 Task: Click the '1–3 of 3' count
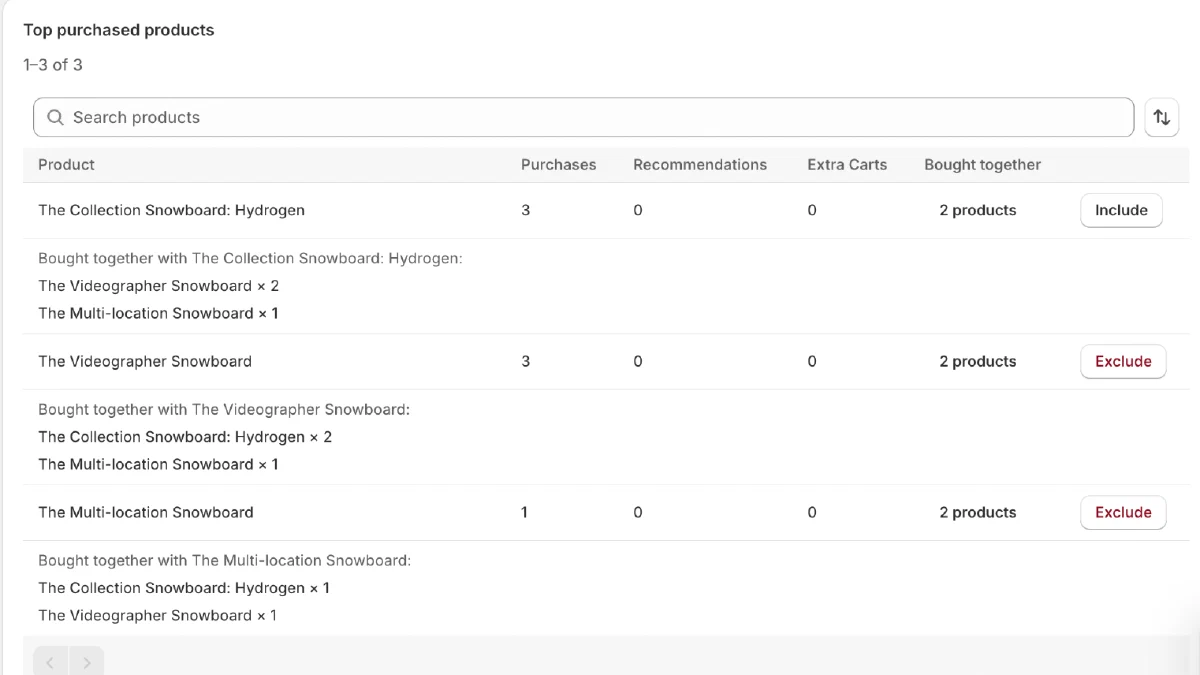(x=53, y=65)
